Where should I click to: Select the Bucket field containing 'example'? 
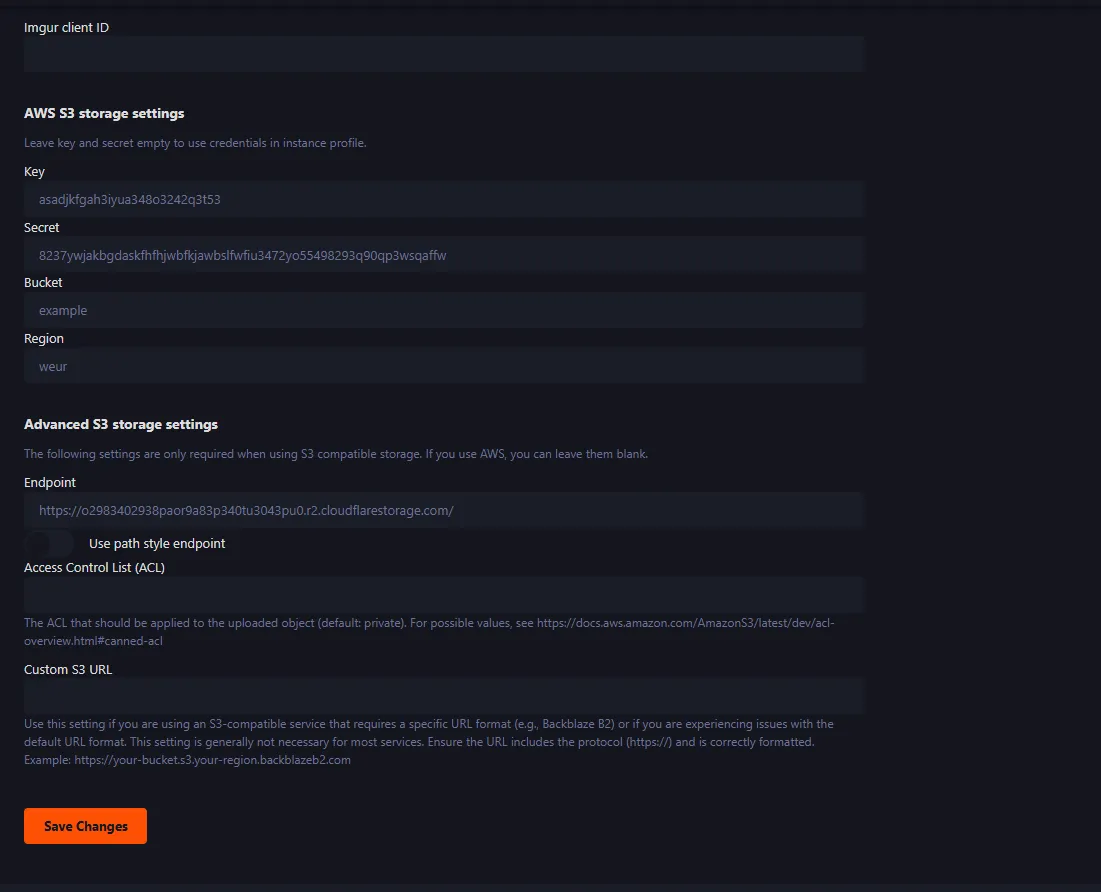point(443,310)
